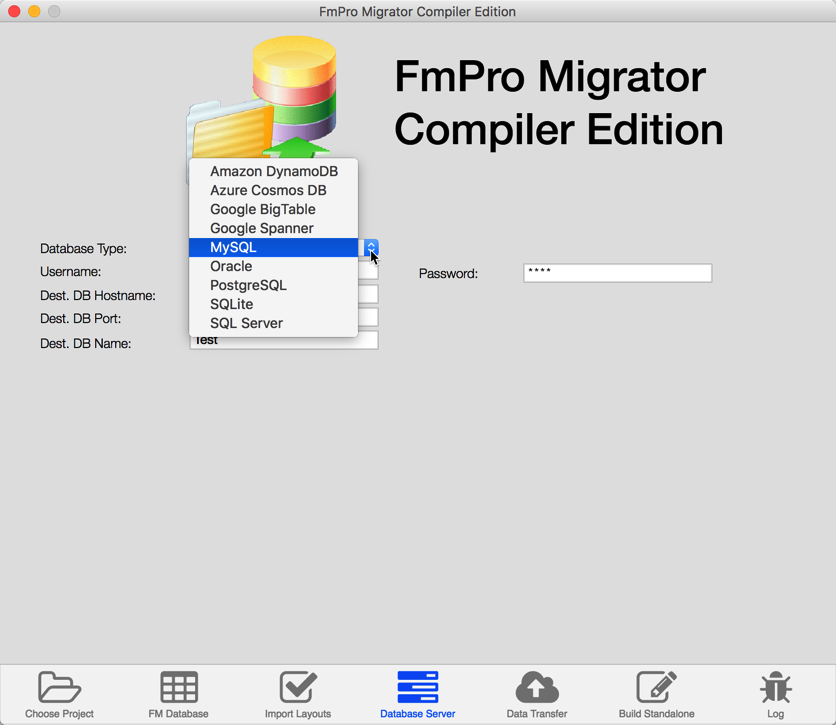Select Google Spanner database type
Screen dimensions: 836x725
pos(274,228)
